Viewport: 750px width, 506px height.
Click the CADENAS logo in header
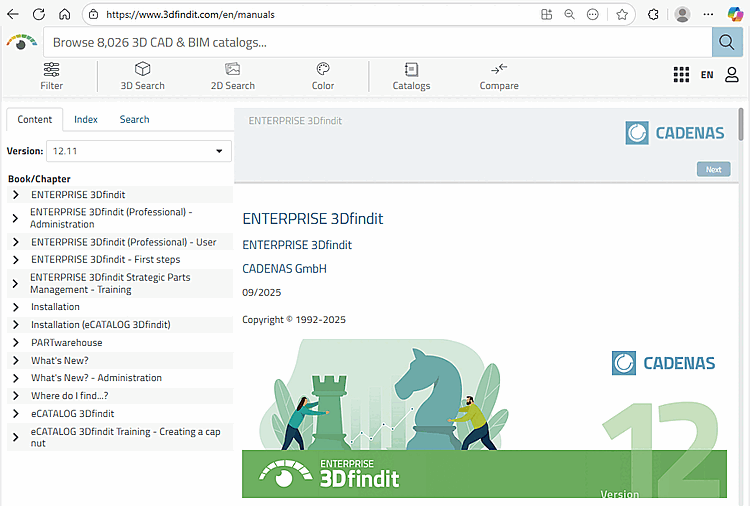(x=675, y=133)
